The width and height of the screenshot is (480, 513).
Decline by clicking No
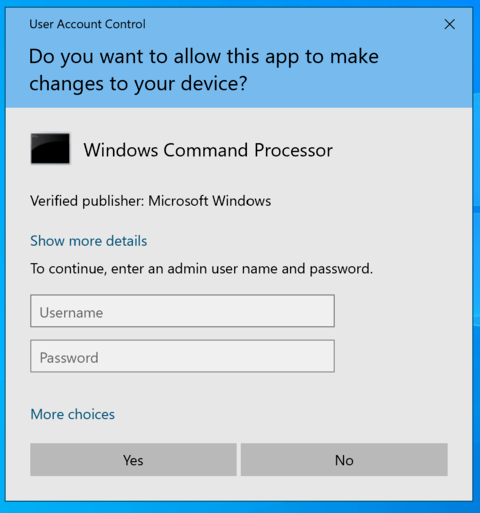pyautogui.click(x=344, y=460)
